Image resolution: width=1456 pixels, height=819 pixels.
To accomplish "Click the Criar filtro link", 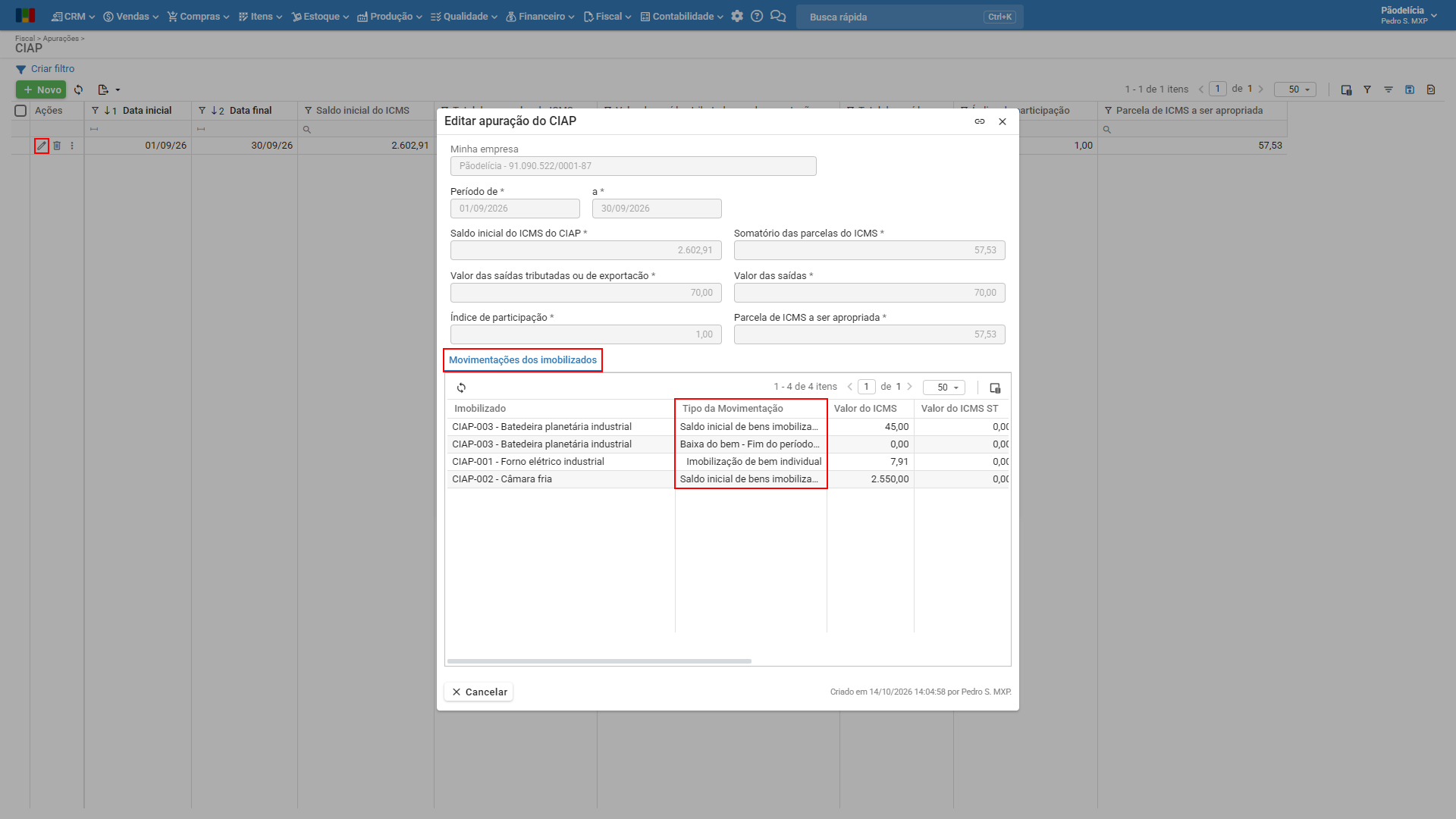I will (45, 69).
